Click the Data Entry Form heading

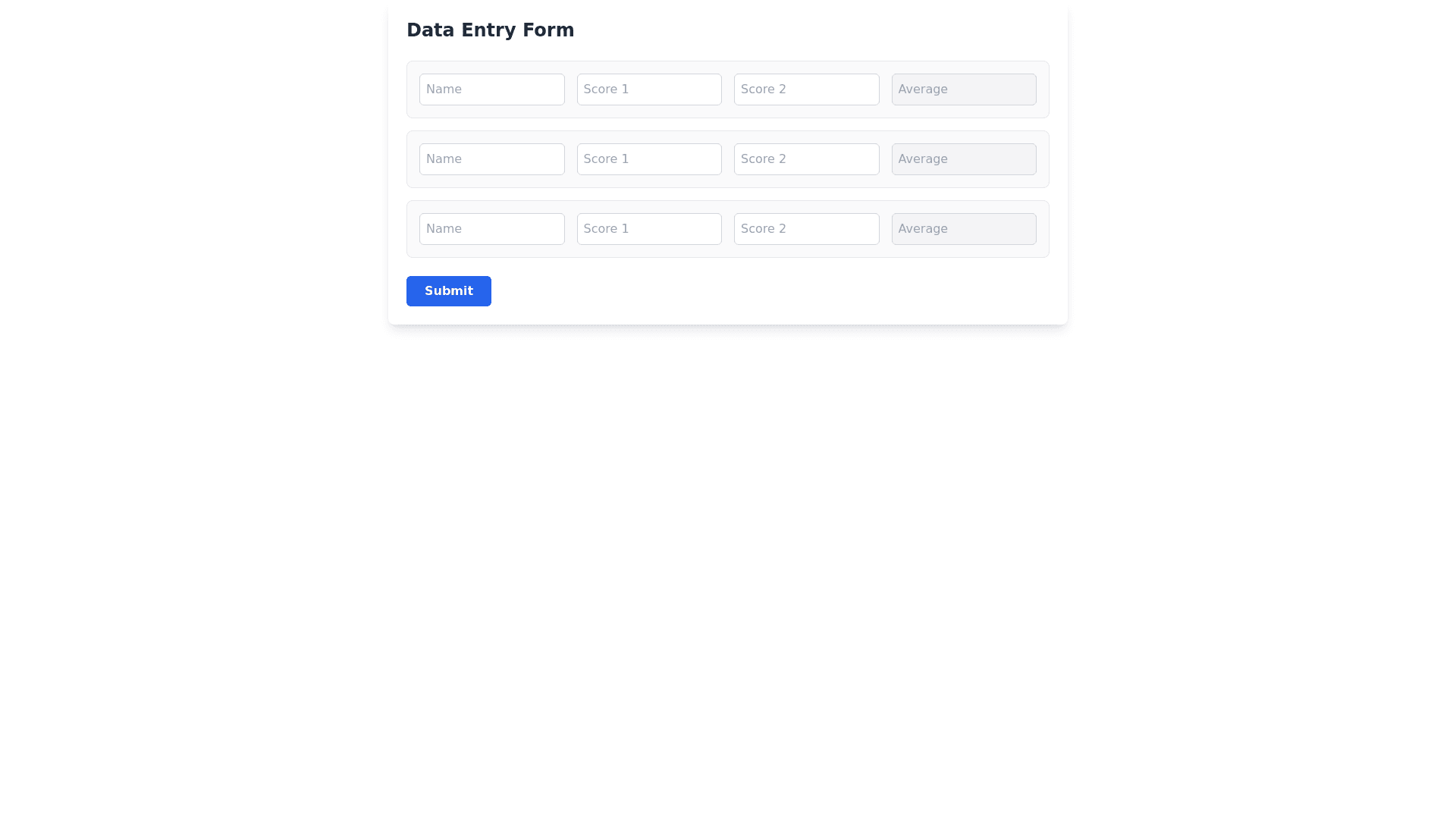point(490,30)
